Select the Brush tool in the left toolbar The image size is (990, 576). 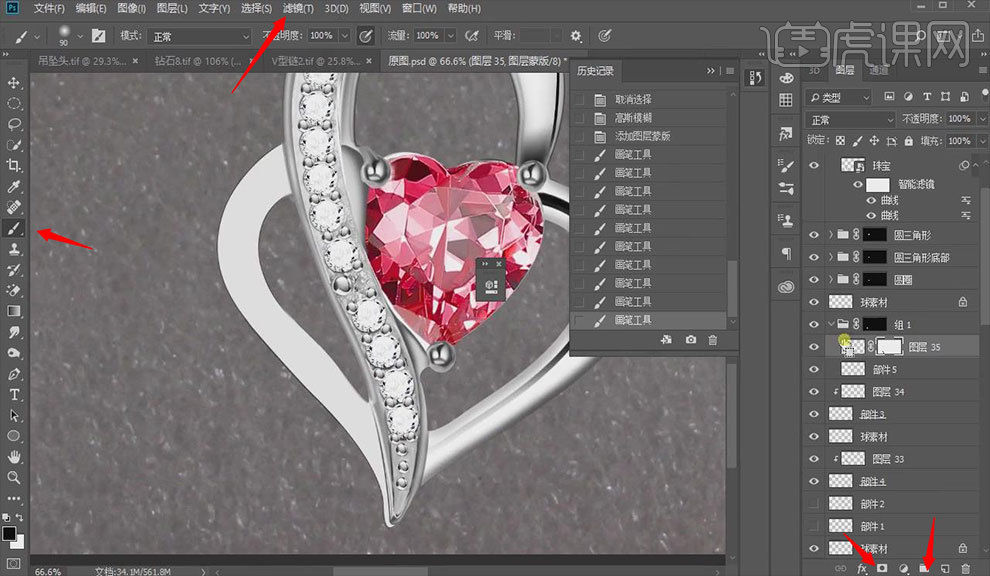coord(14,228)
